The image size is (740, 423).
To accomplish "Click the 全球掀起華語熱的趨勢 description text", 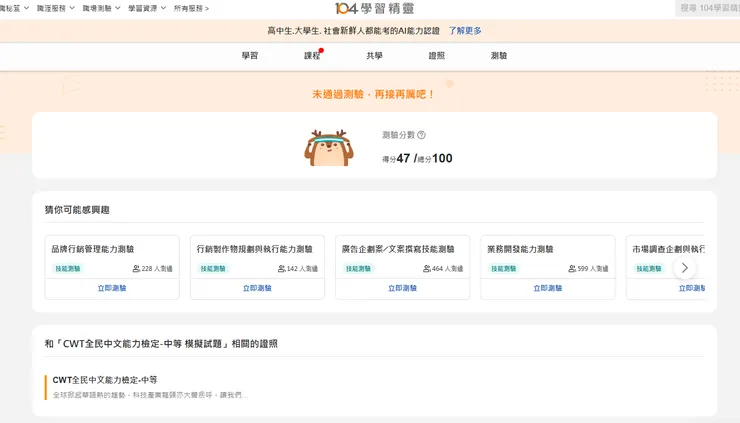I will tap(150, 395).
